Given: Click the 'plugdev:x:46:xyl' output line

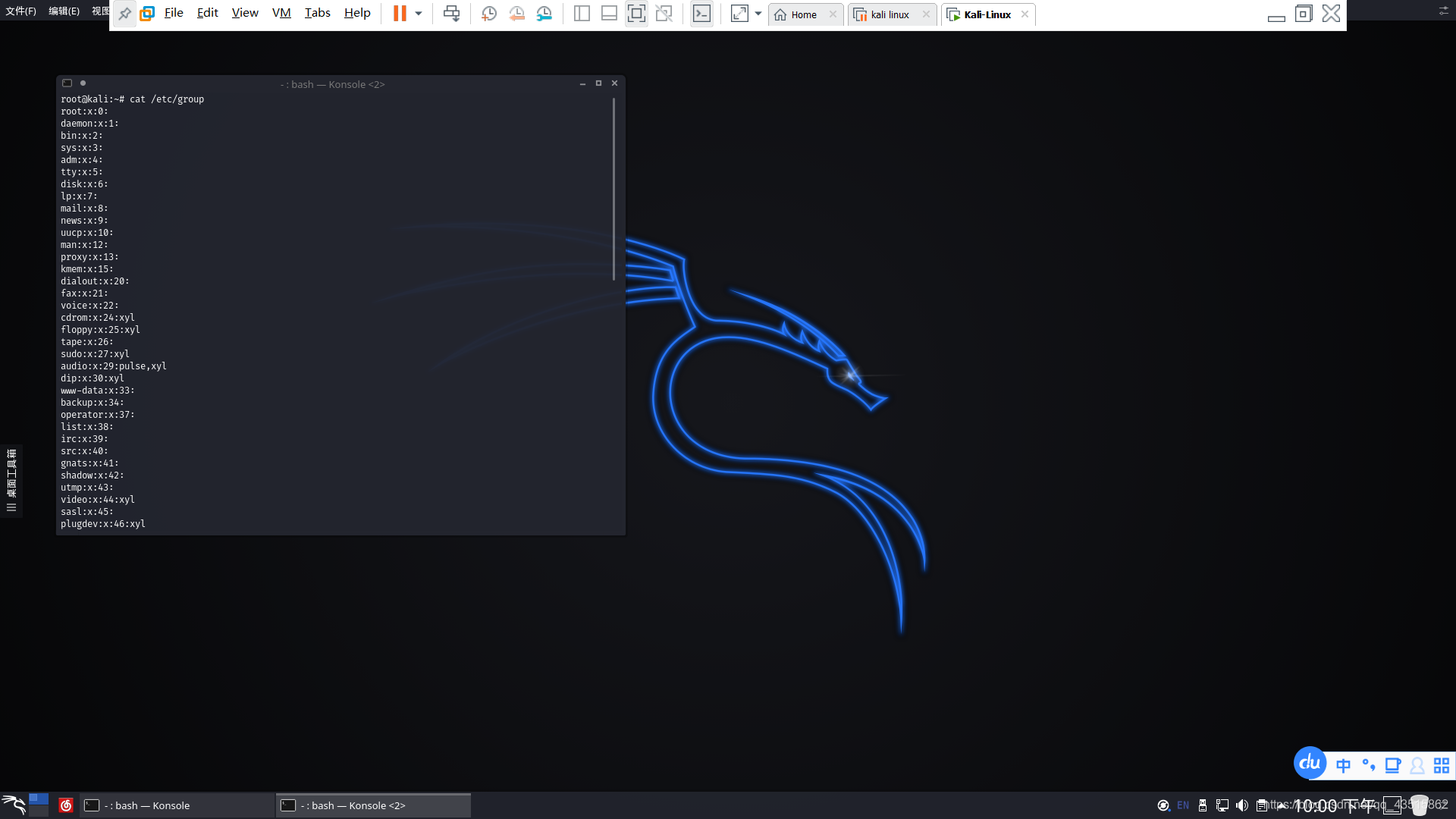Looking at the screenshot, I should pyautogui.click(x=103, y=524).
